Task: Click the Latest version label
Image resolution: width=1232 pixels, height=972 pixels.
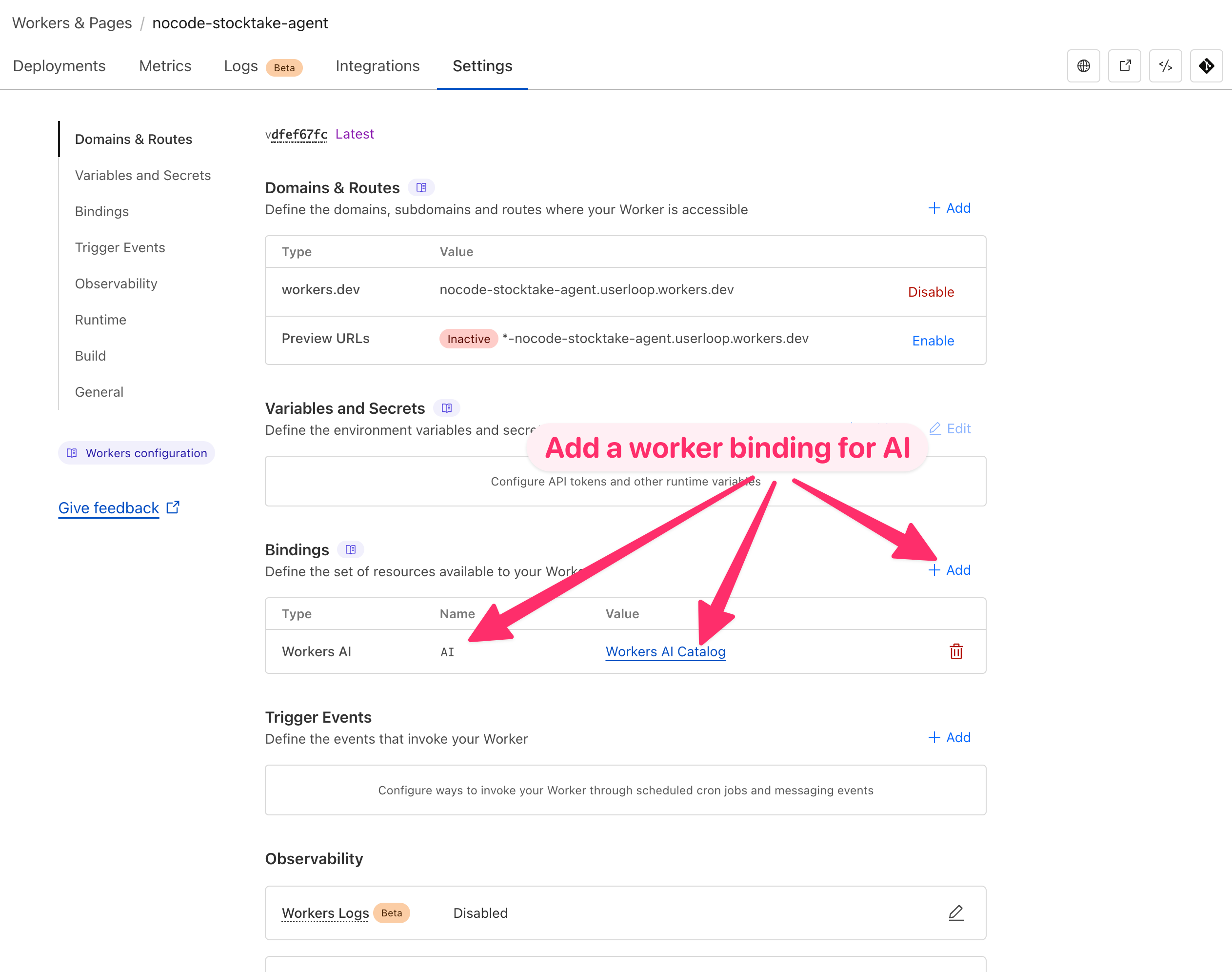Action: coord(355,134)
